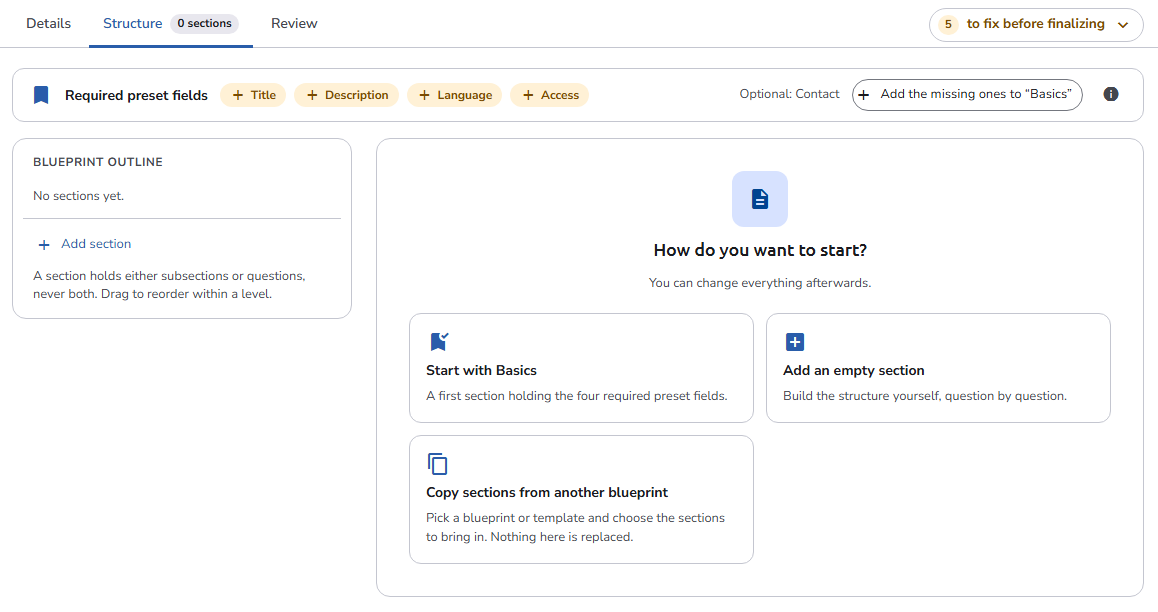The height and width of the screenshot is (612, 1158).
Task: Add the Title preset field chip
Action: tap(253, 95)
